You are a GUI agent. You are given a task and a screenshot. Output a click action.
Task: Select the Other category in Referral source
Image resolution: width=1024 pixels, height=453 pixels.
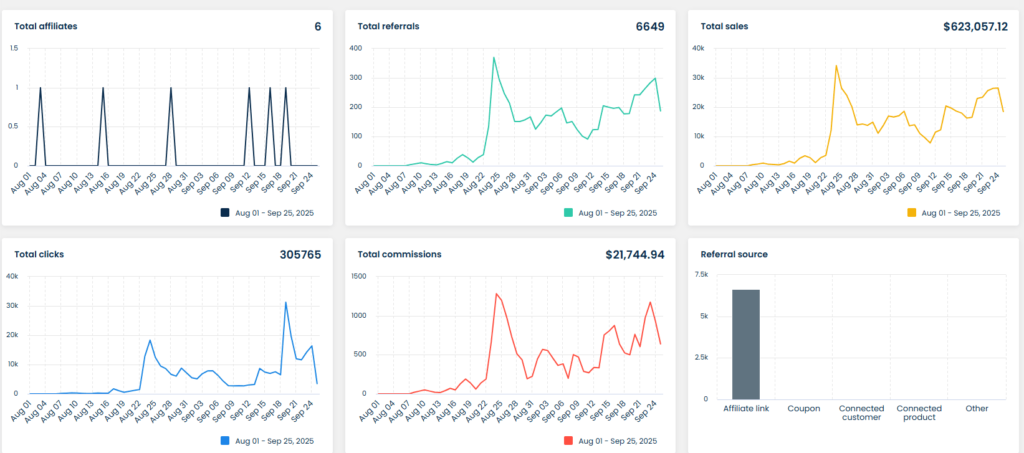click(976, 408)
